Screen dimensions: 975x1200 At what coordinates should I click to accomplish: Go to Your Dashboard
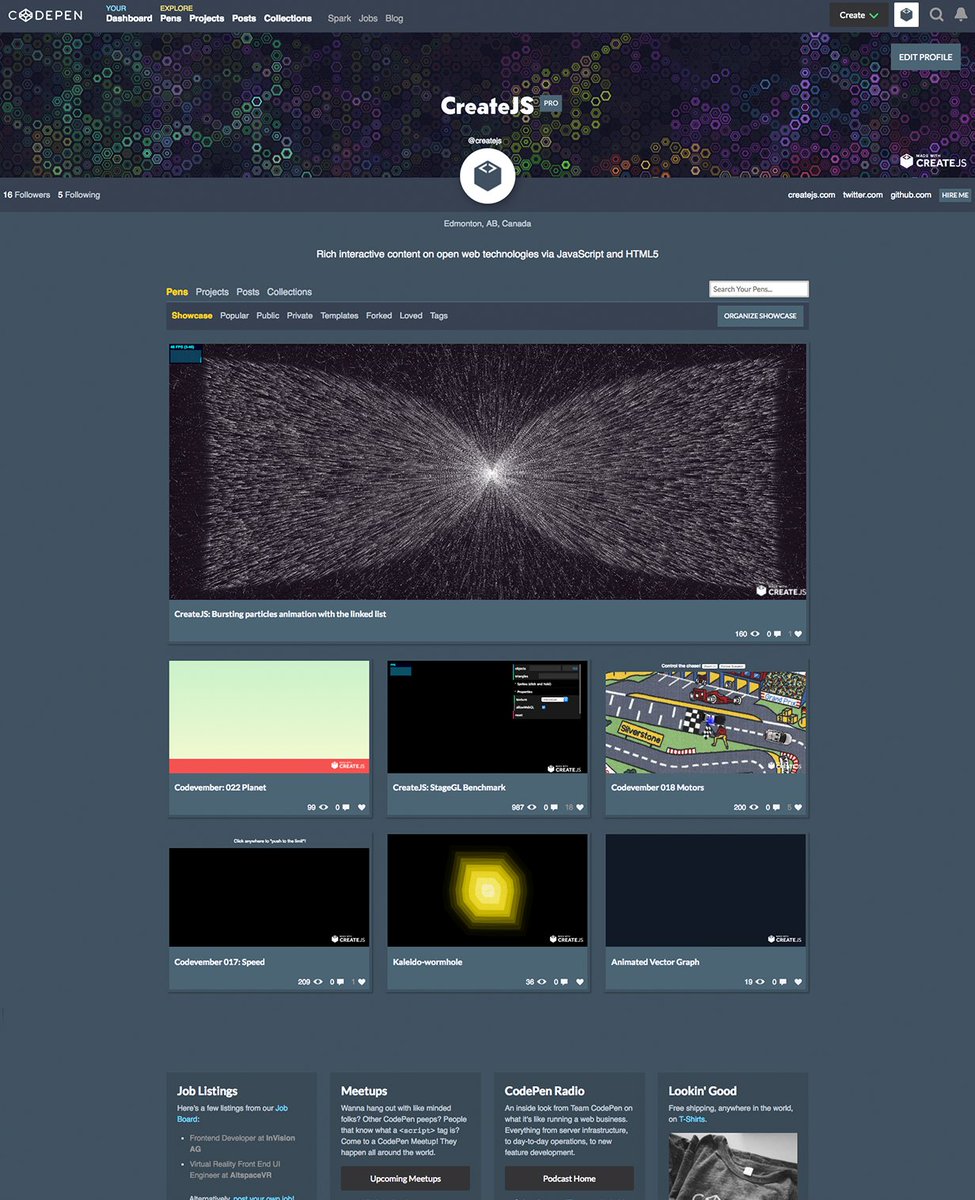pyautogui.click(x=129, y=18)
